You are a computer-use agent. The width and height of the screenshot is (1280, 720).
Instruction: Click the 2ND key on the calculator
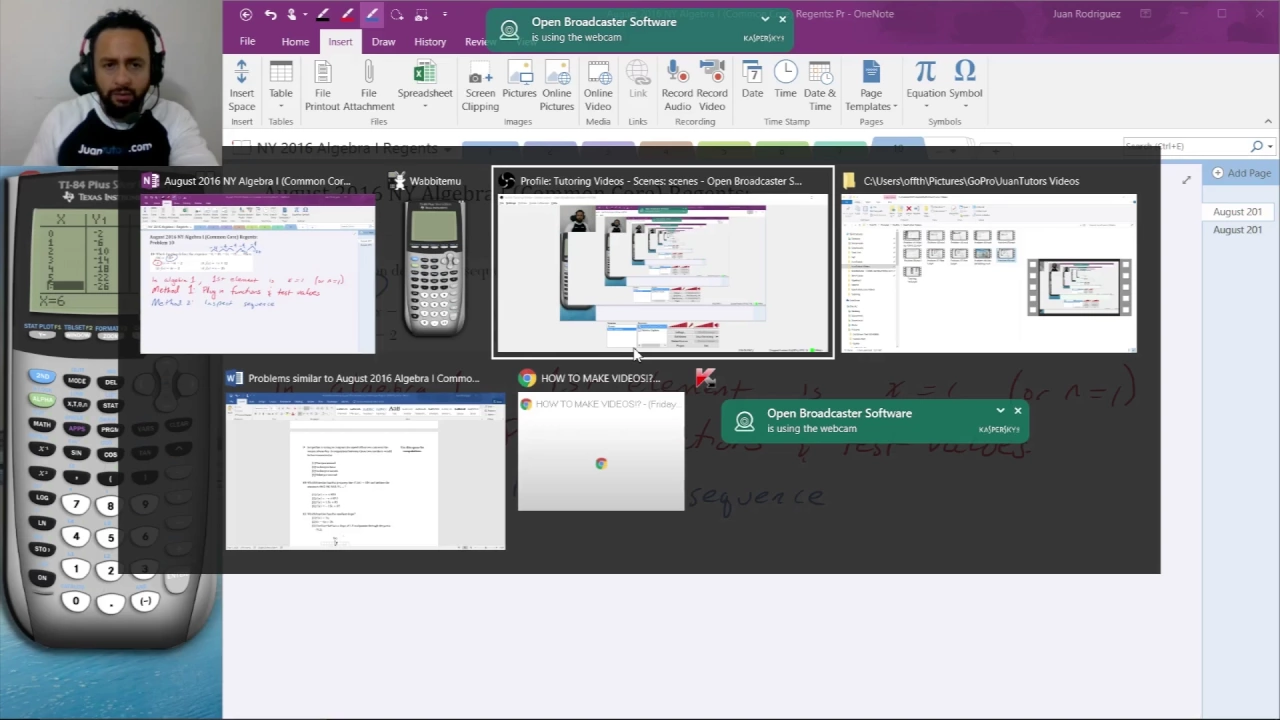point(42,377)
